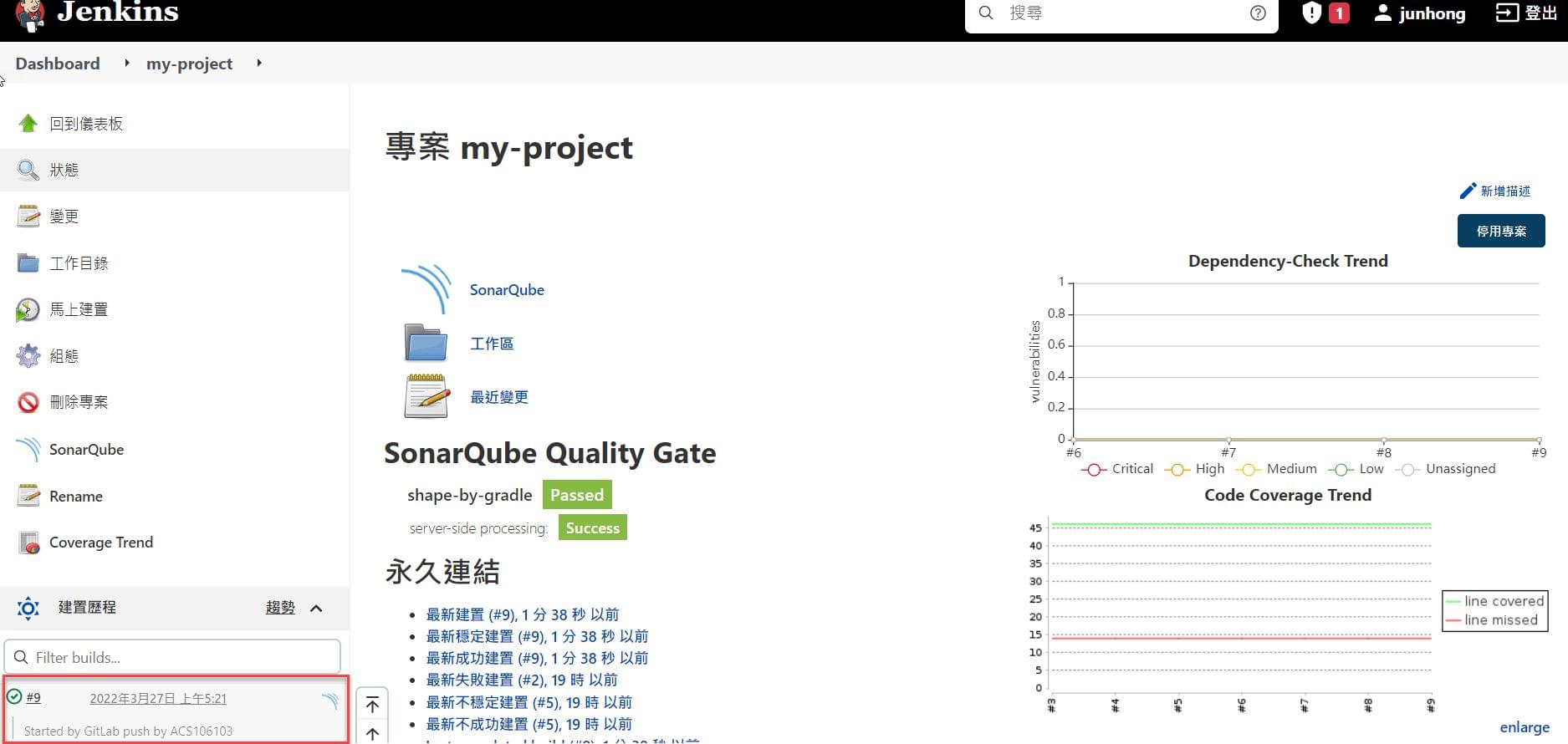Toggle the Medium legend series
The width and height of the screenshot is (1568, 744).
(1276, 469)
